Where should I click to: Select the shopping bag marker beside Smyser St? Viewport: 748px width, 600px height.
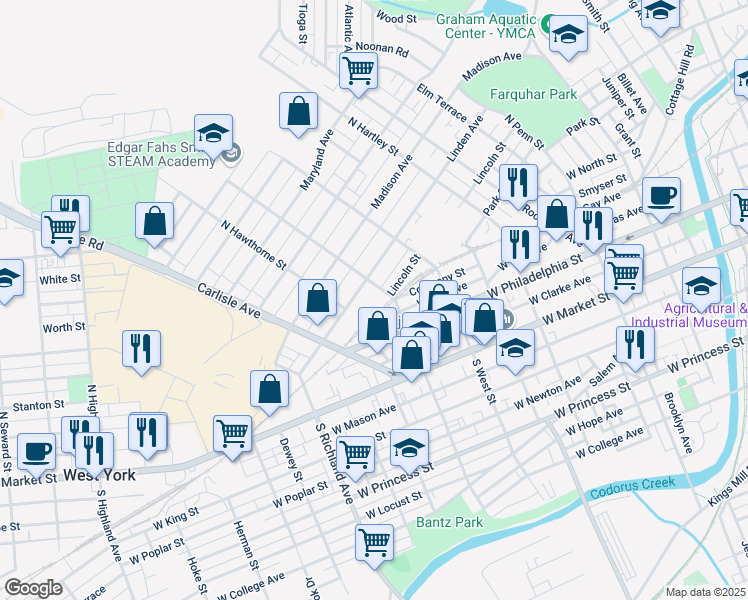tap(556, 215)
